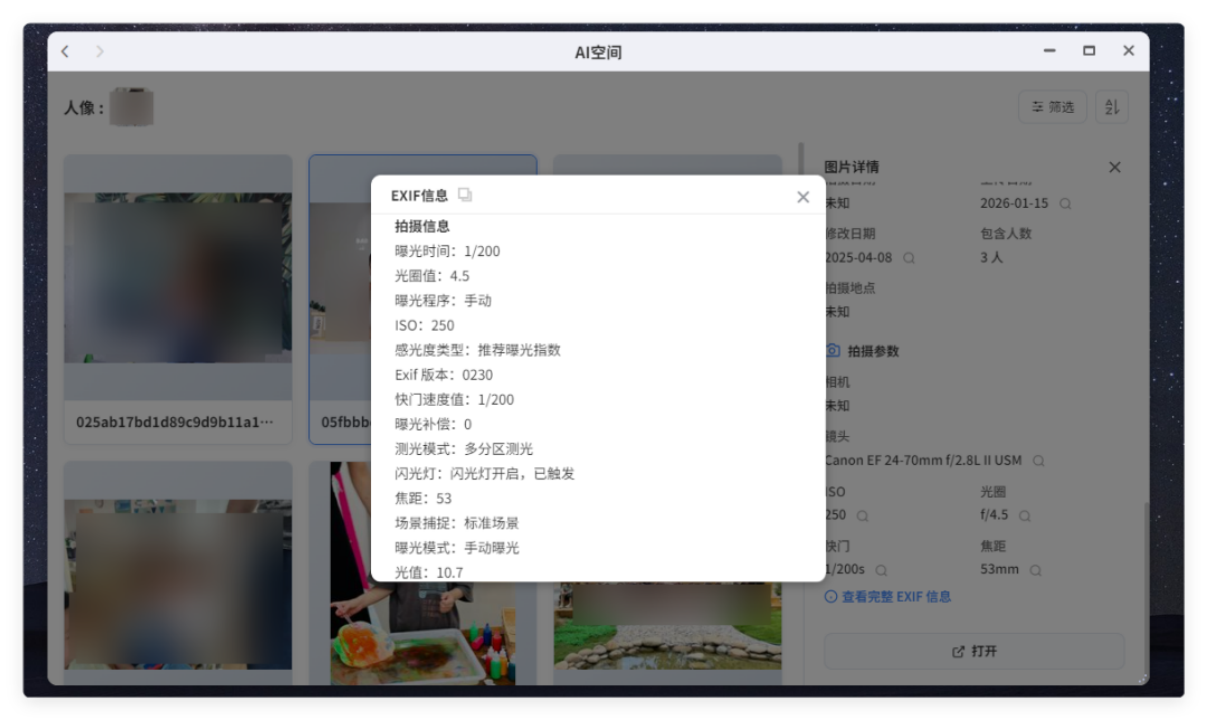Maximize the AI空间 window

(x=1088, y=51)
